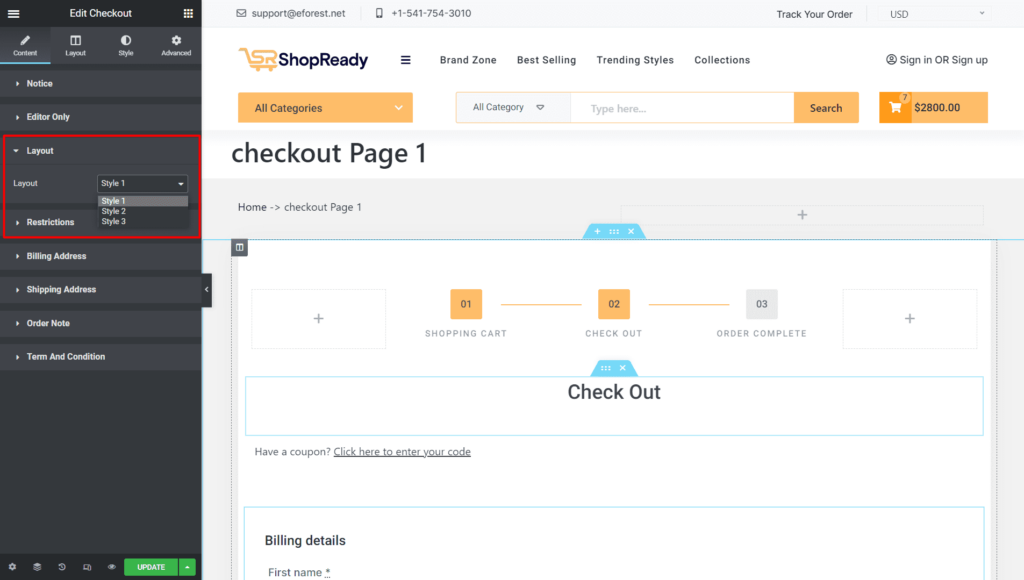
Task: Open Best Selling menu item
Action: coord(546,59)
